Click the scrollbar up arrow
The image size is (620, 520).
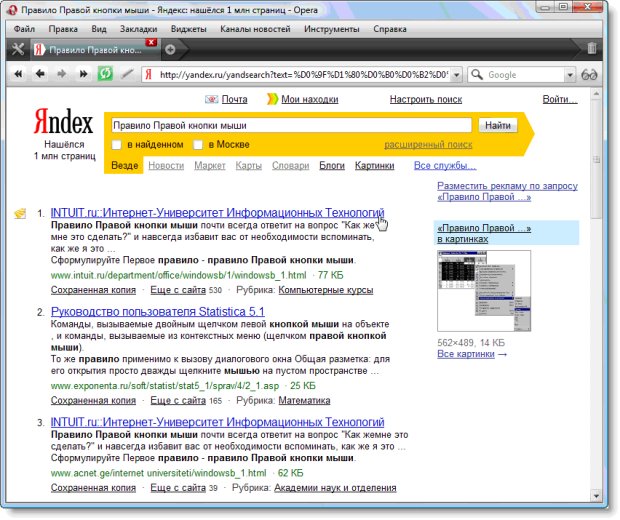[596, 94]
